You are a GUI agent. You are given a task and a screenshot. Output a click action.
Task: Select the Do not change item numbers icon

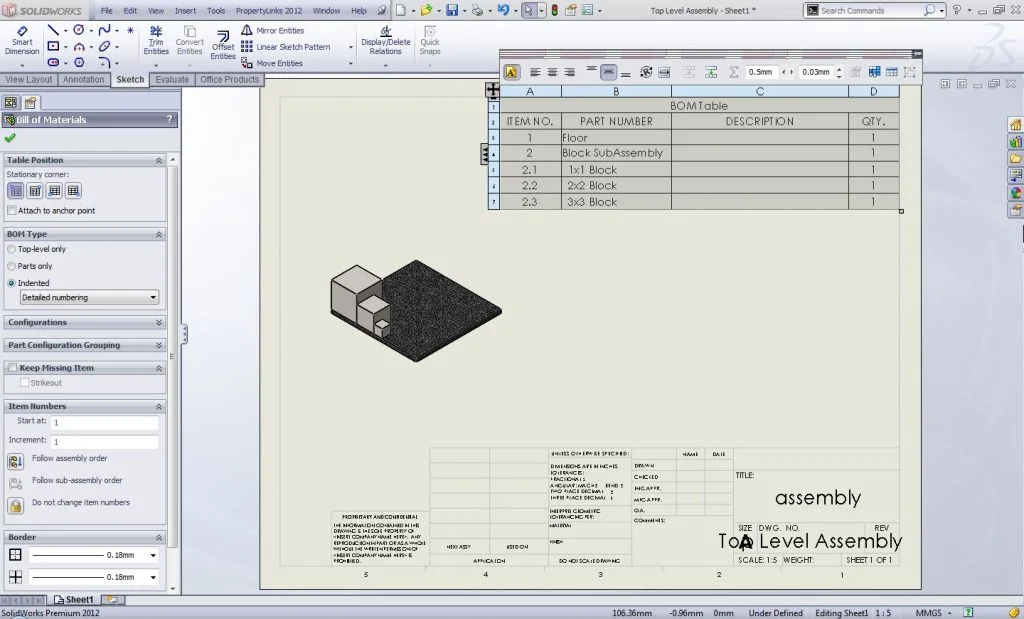(x=15, y=505)
